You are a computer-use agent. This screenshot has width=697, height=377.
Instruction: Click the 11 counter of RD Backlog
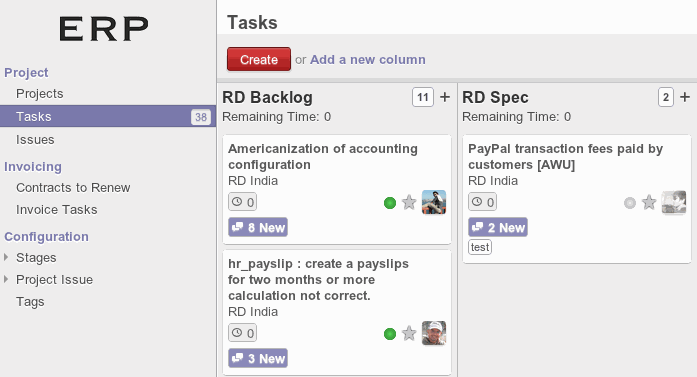423,97
